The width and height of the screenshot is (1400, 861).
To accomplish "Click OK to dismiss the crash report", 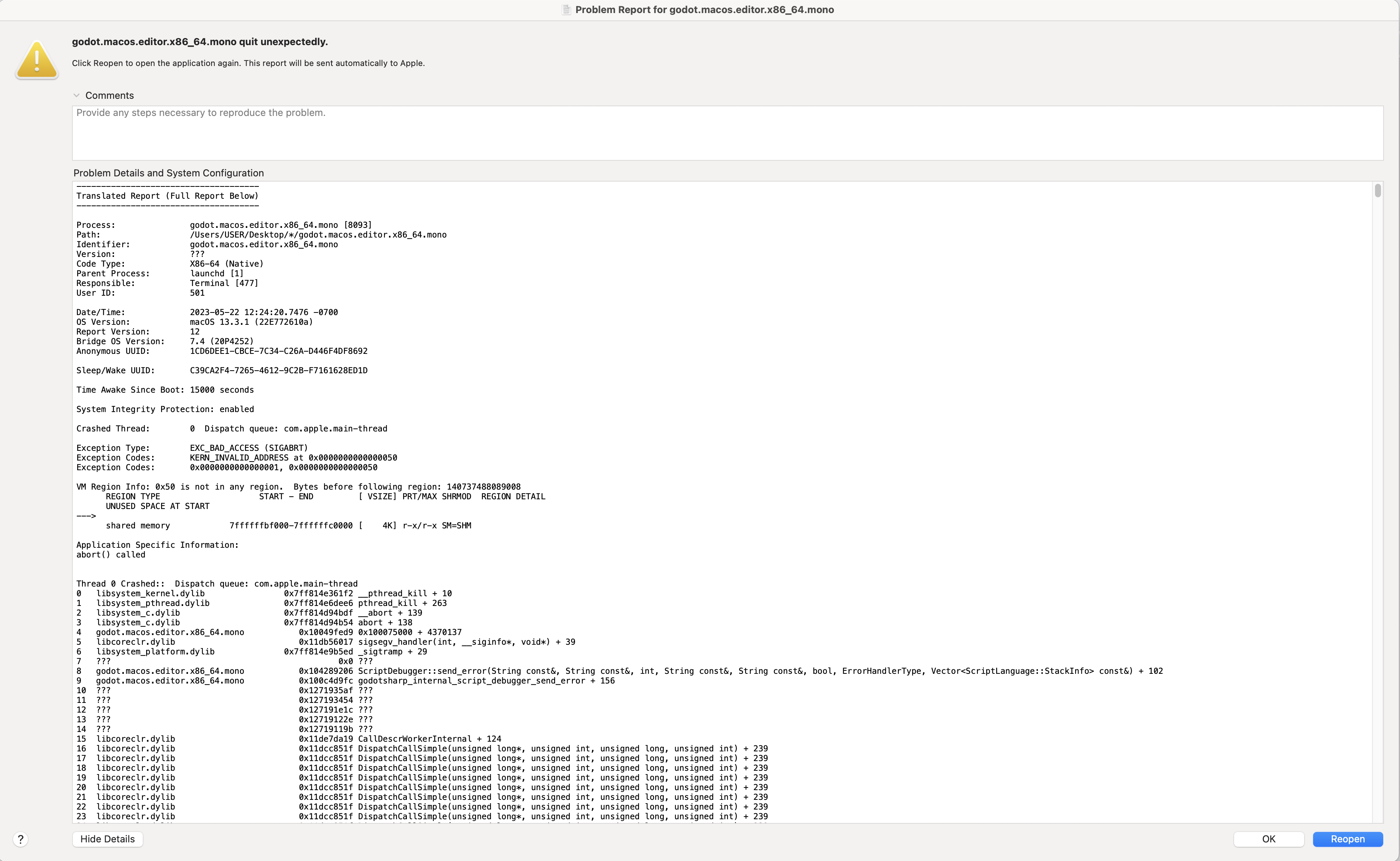I will 1268,839.
